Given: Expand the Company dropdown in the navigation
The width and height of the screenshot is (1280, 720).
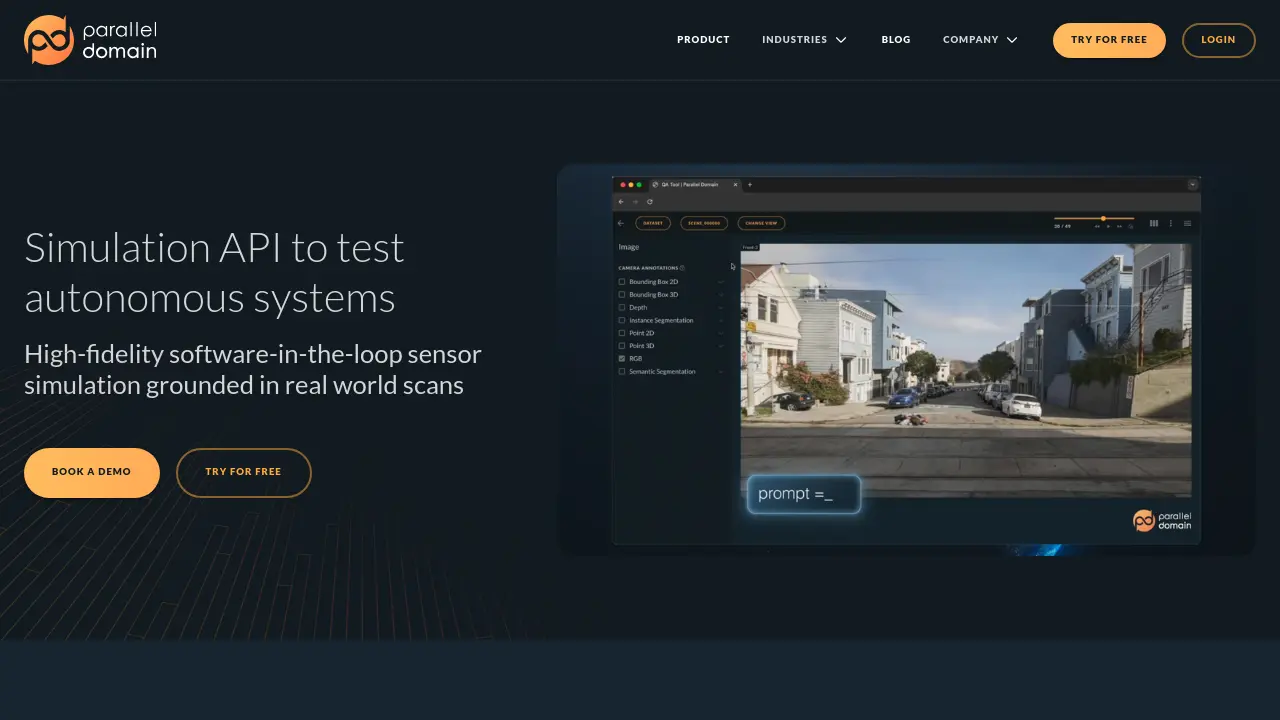Looking at the screenshot, I should click(980, 40).
